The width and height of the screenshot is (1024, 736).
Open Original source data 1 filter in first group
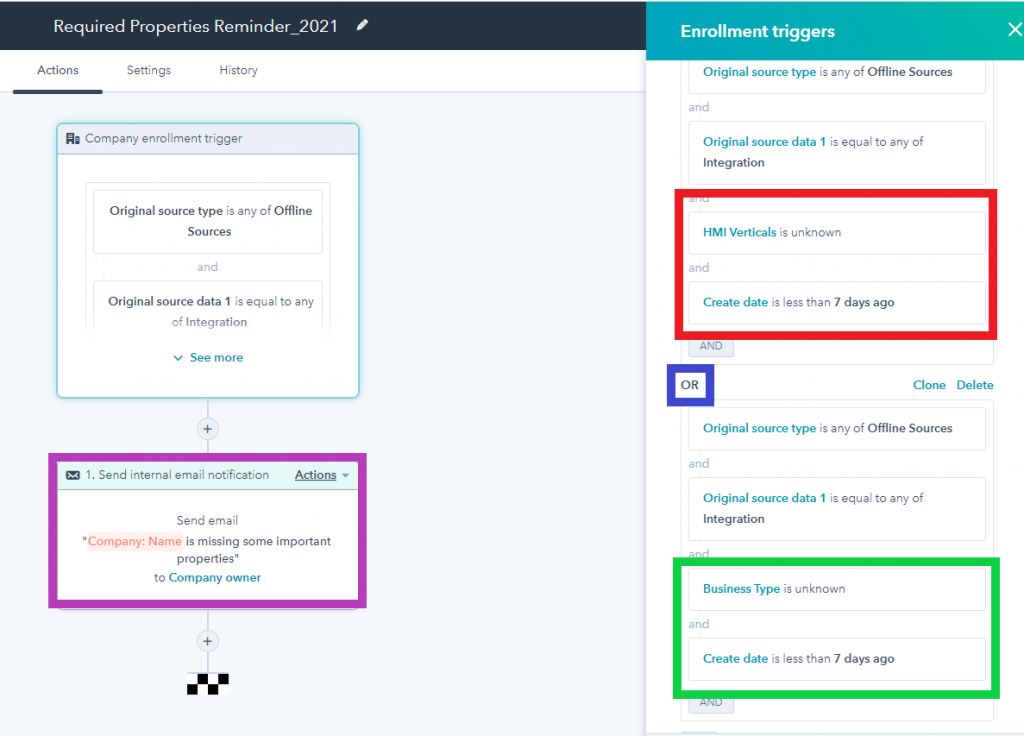[x=837, y=152]
